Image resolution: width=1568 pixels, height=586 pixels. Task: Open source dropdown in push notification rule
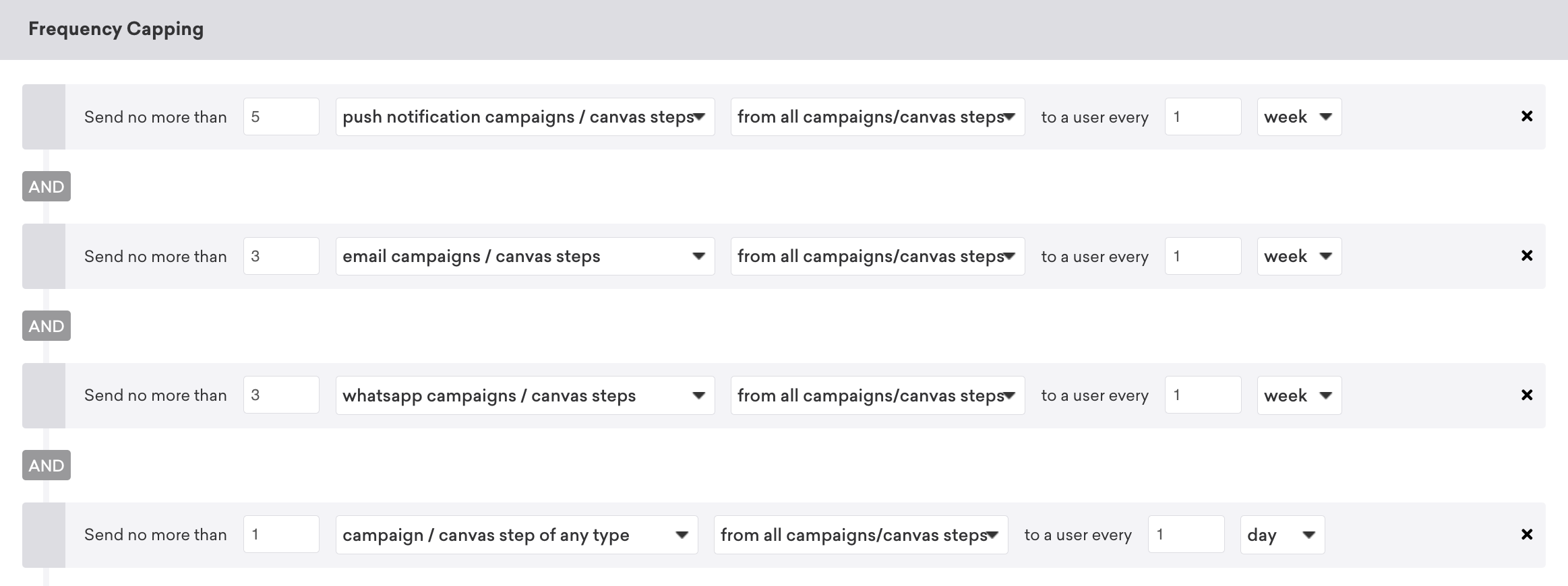[878, 117]
